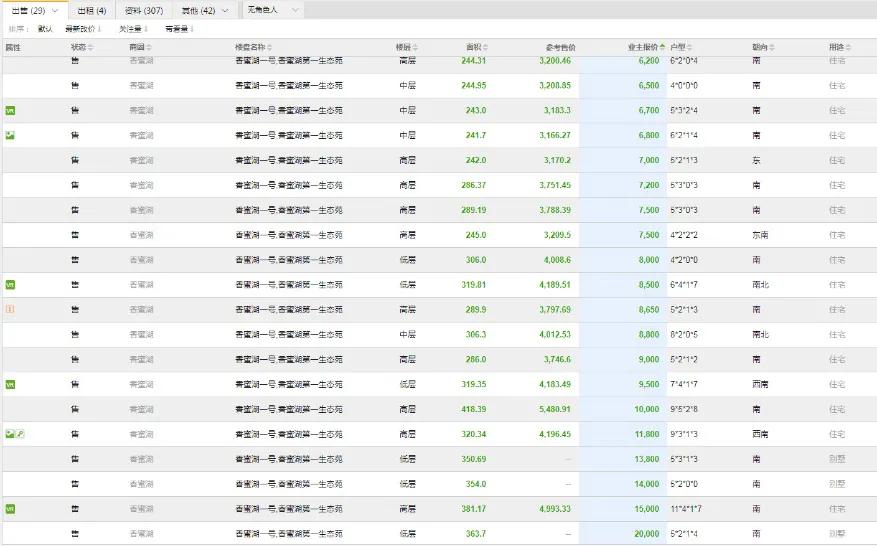The image size is (877, 546).
Task: Click the reference price 4,008.6
Action: (x=557, y=260)
